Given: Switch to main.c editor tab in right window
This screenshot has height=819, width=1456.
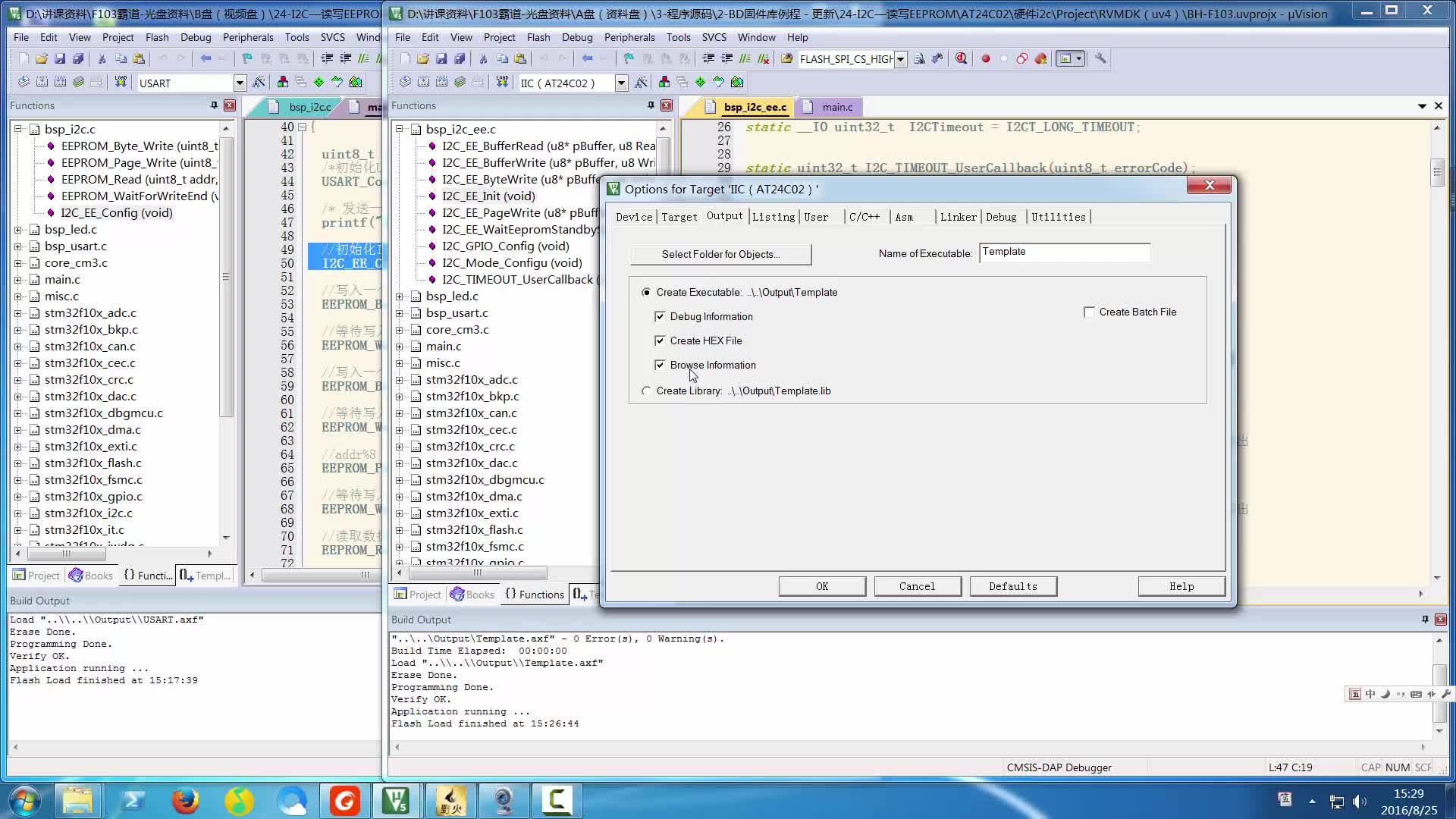Looking at the screenshot, I should (x=830, y=107).
